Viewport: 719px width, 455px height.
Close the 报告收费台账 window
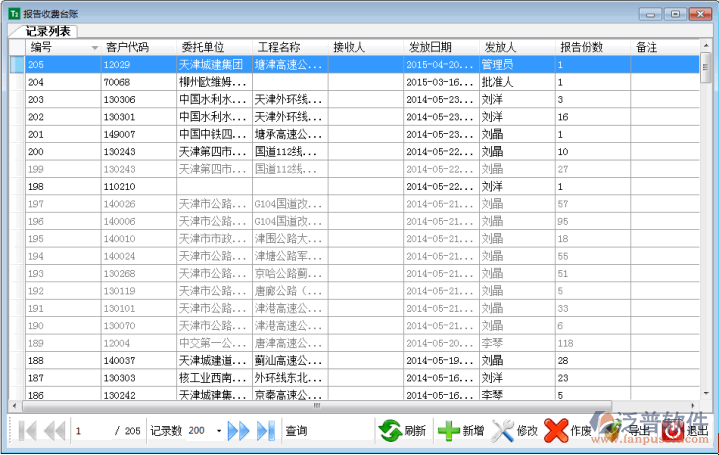click(701, 14)
